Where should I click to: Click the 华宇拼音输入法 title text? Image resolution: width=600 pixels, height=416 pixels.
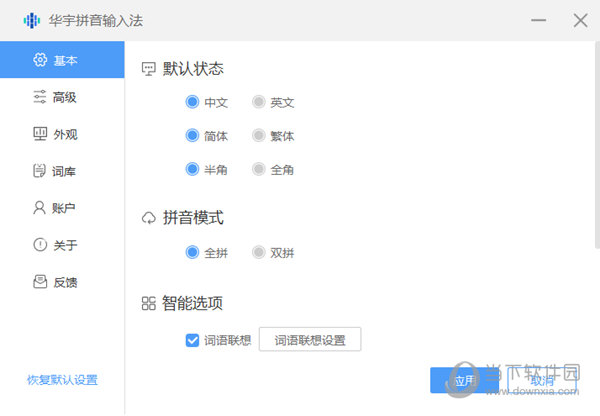(x=96, y=21)
